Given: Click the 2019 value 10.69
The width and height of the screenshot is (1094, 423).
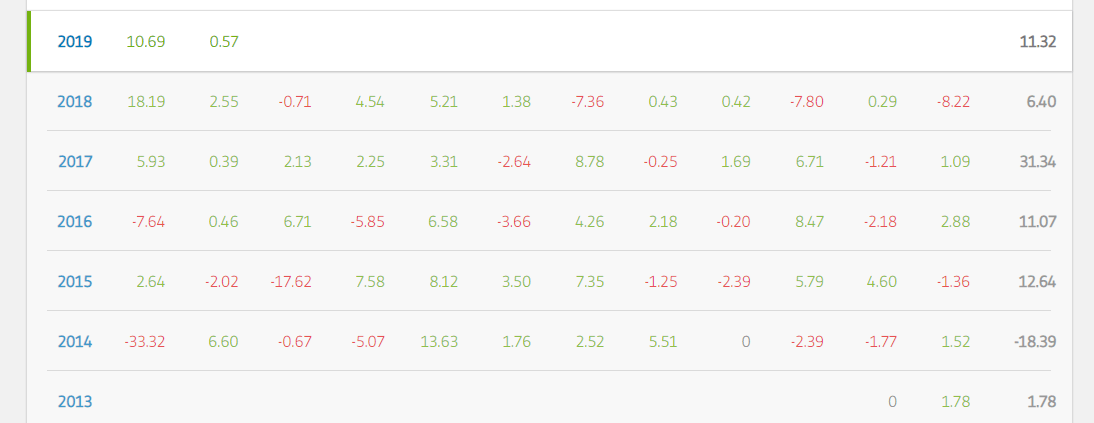Looking at the screenshot, I should pos(146,42).
